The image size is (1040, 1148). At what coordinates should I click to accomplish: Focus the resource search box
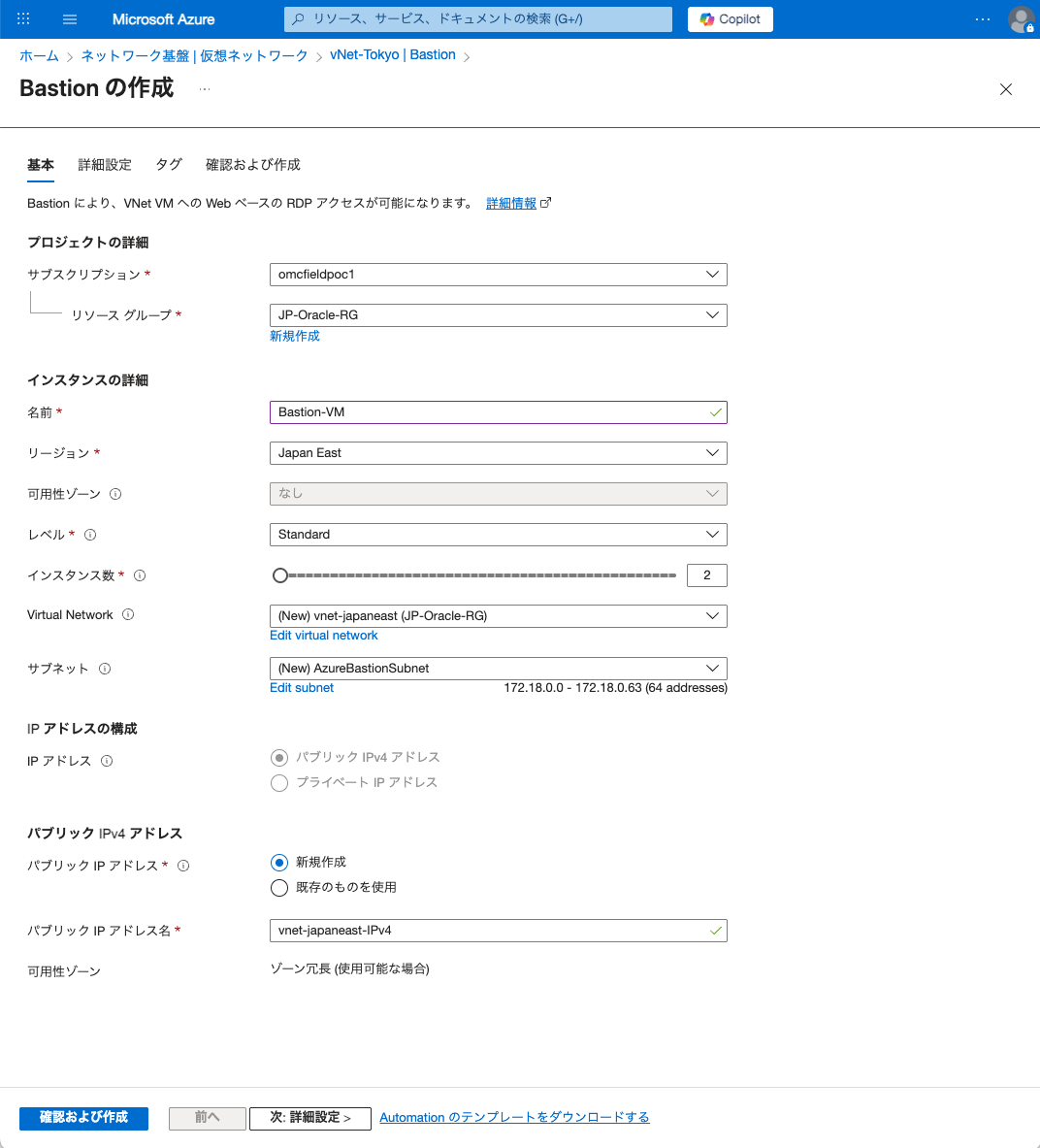[478, 19]
